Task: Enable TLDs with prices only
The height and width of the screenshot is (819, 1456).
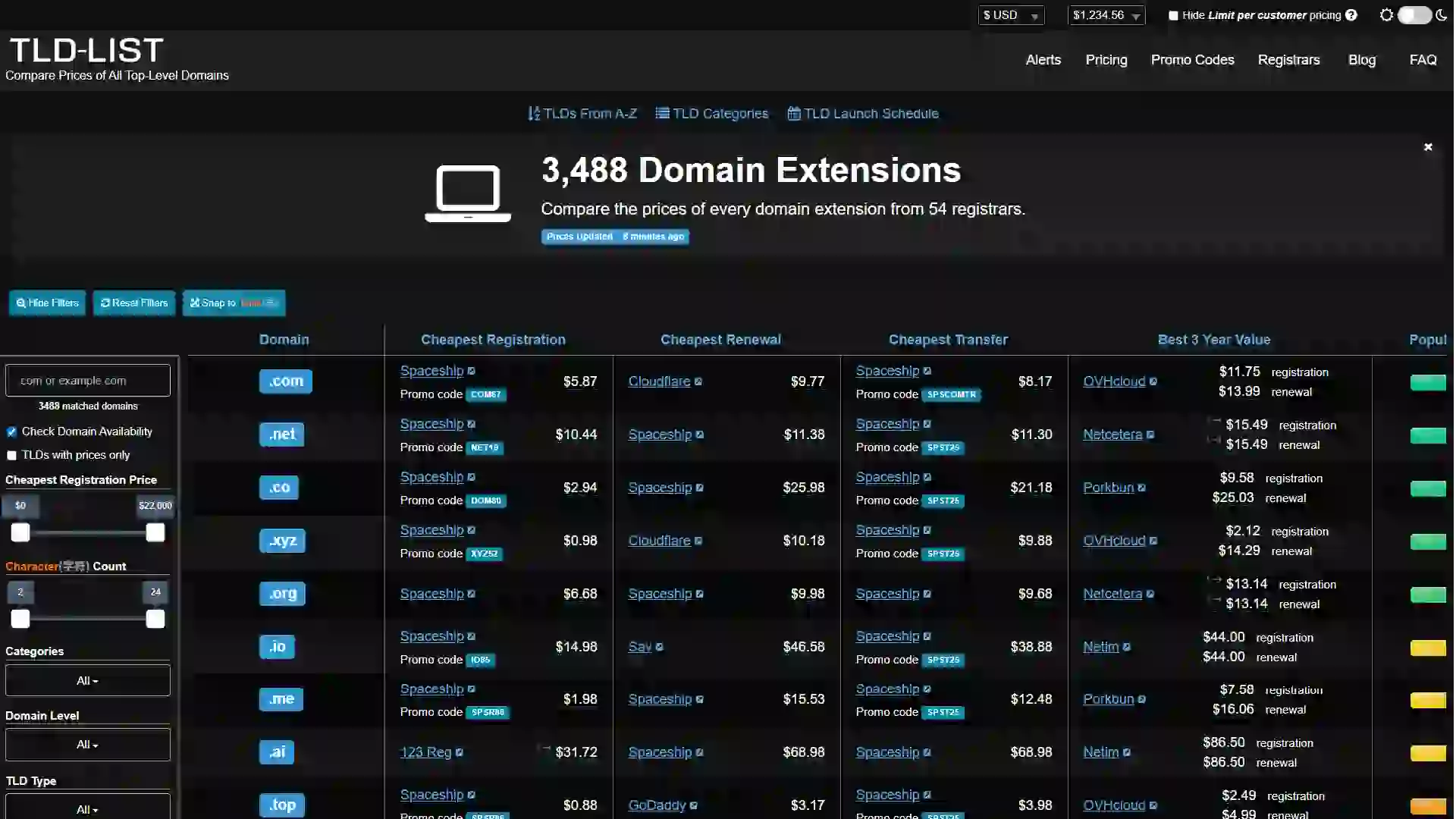Action: tap(11, 456)
